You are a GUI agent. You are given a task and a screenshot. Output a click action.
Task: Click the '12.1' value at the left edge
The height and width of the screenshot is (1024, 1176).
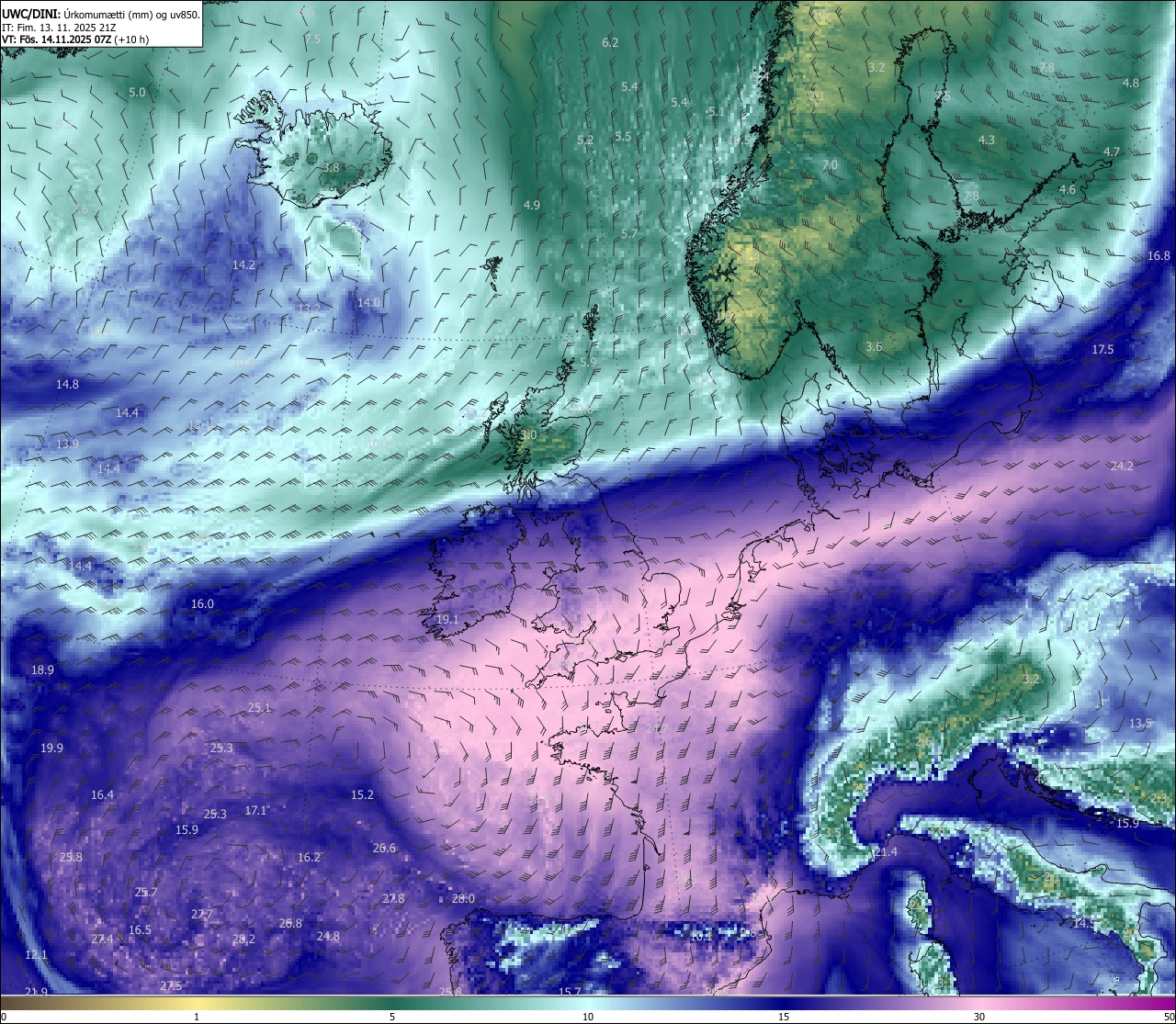(36, 955)
